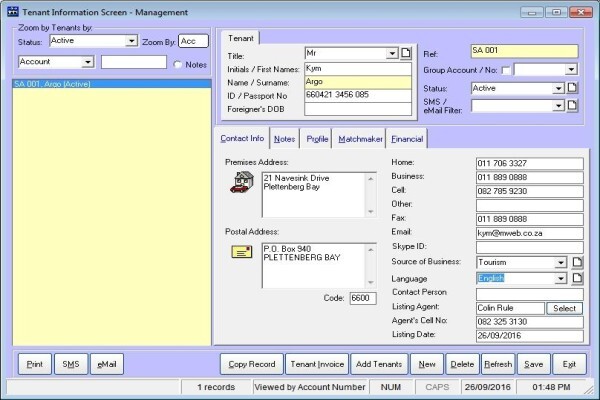The height and width of the screenshot is (400, 600).
Task: Click the page icon beside Language field
Action: (x=577, y=278)
